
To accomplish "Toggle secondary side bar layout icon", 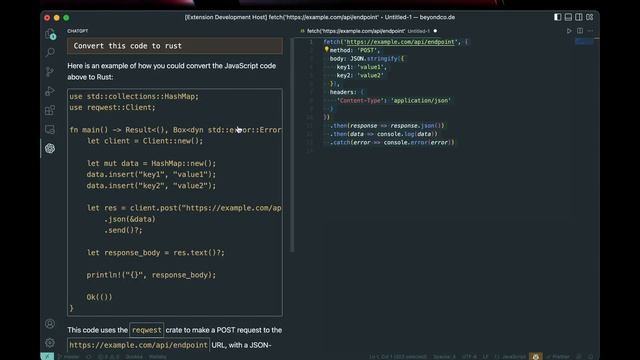I will (x=579, y=17).
